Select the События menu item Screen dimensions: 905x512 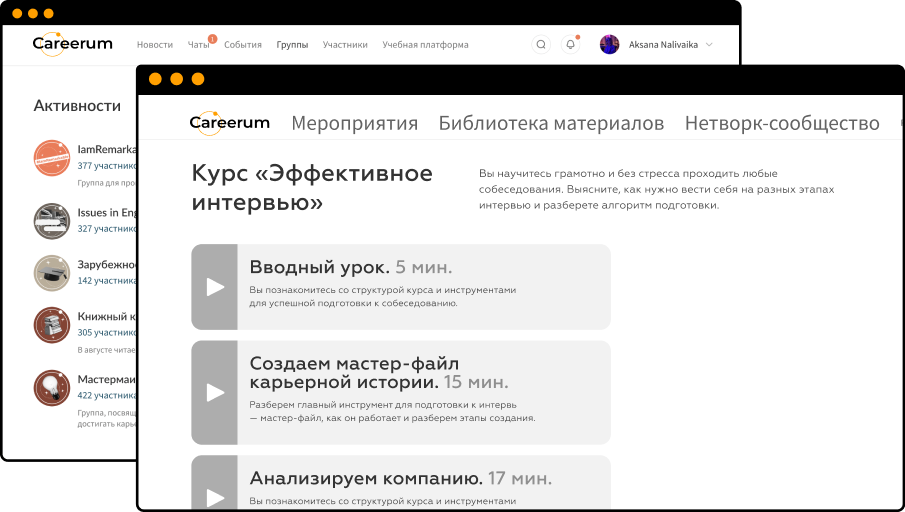(x=243, y=45)
